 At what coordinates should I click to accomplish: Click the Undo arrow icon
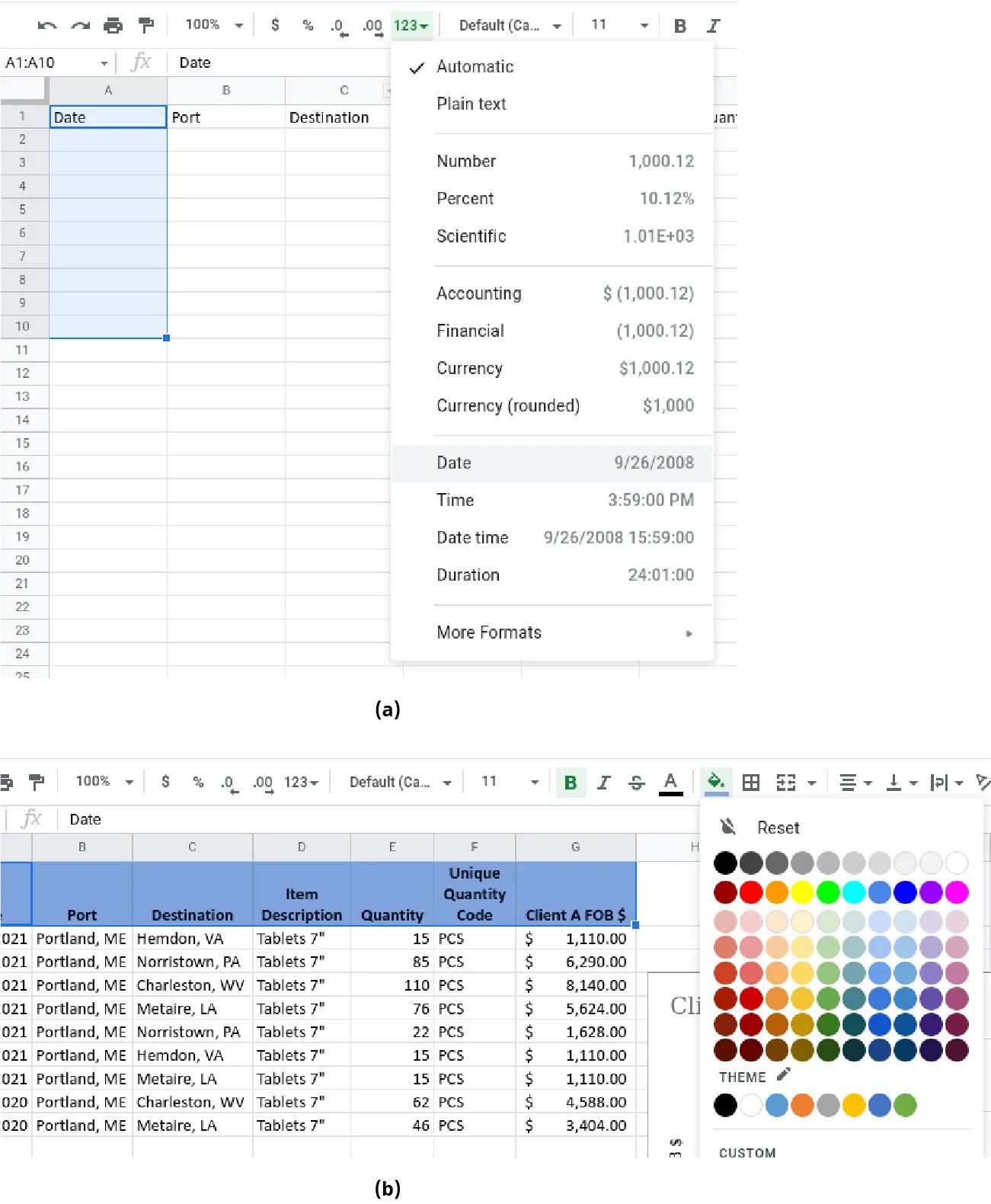click(47, 26)
